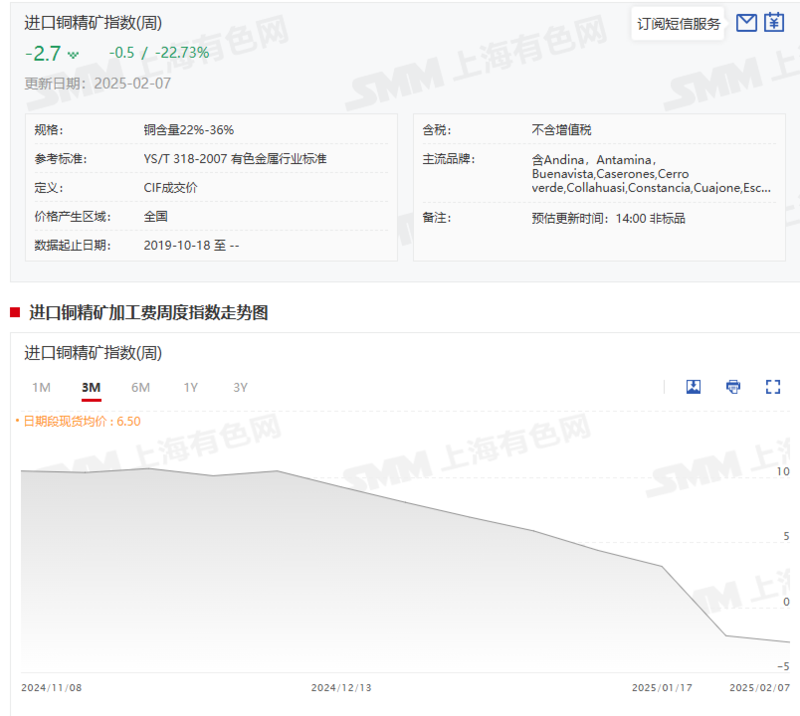Select the 3M time range tab
The image size is (800, 716).
(x=91, y=387)
